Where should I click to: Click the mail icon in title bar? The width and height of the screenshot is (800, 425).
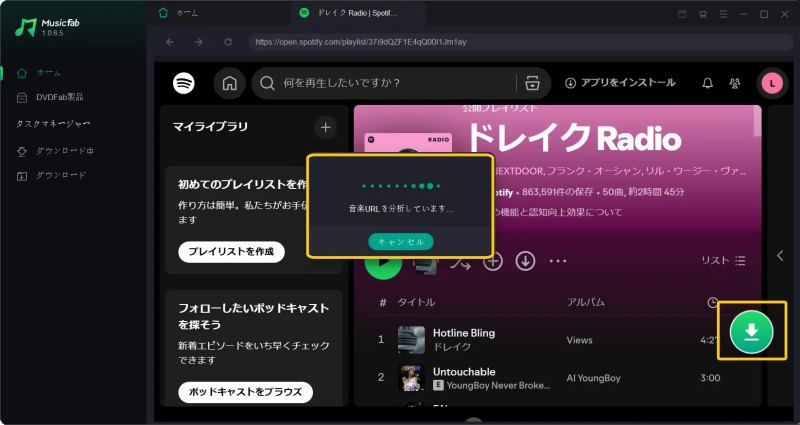(682, 14)
